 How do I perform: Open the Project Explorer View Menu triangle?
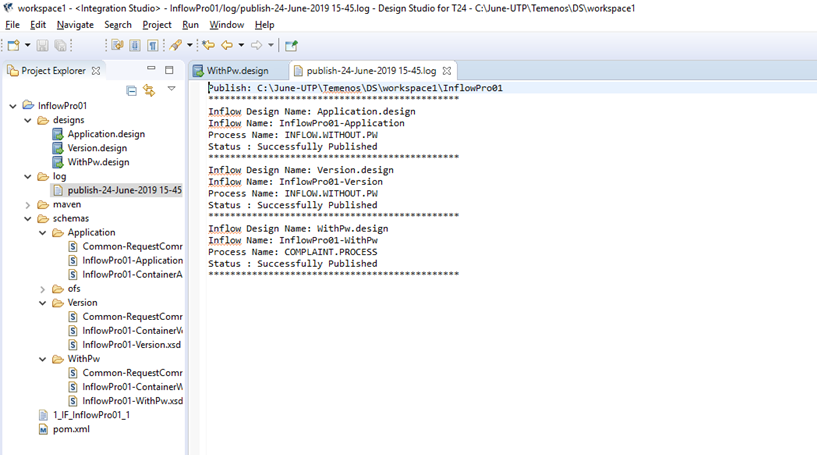pos(171,89)
